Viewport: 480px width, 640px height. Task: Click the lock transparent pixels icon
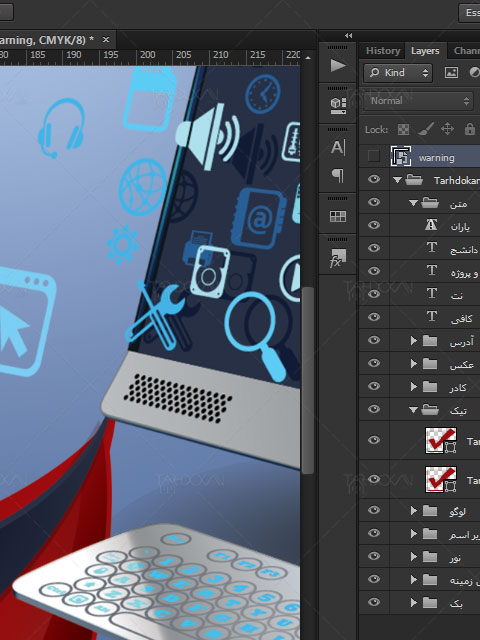(403, 129)
